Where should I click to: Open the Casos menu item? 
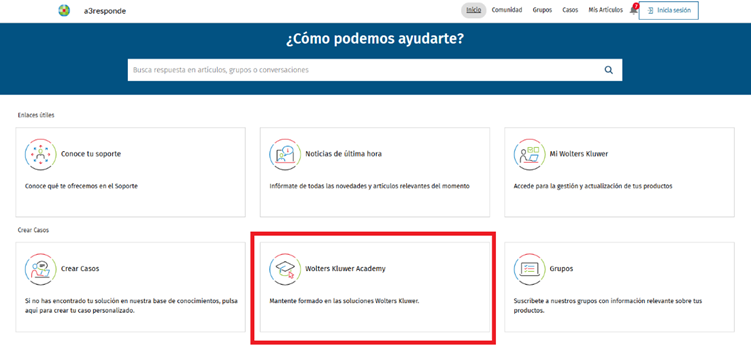pyautogui.click(x=570, y=10)
